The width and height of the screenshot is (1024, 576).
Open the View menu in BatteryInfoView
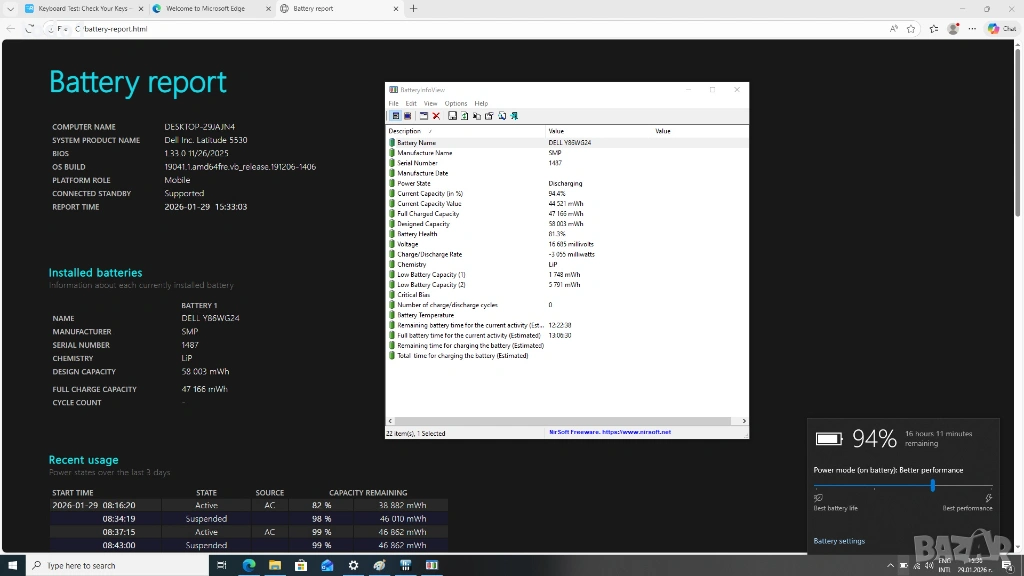point(430,103)
